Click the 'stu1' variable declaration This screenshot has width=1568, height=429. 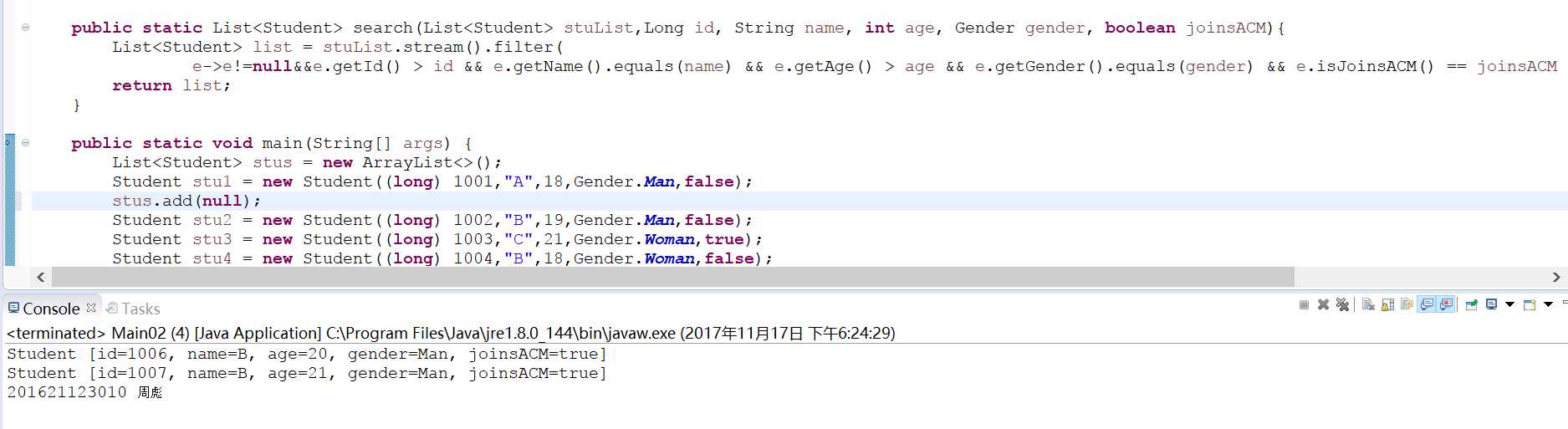coord(212,181)
